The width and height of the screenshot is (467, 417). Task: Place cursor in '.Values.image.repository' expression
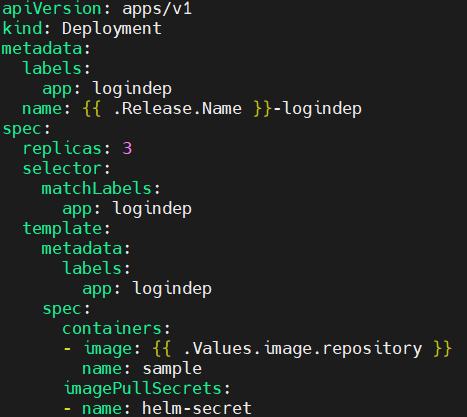(303, 349)
